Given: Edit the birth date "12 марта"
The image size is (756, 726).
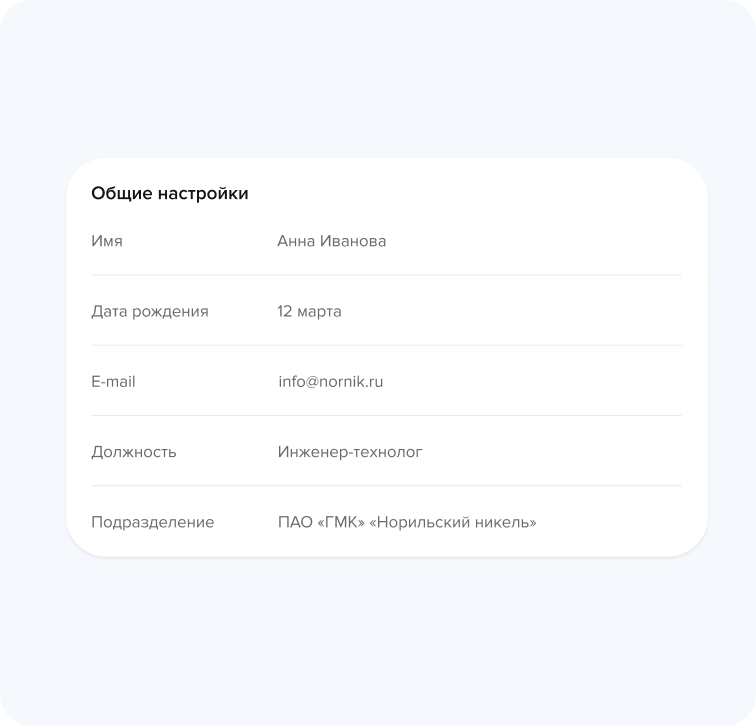Looking at the screenshot, I should point(309,311).
